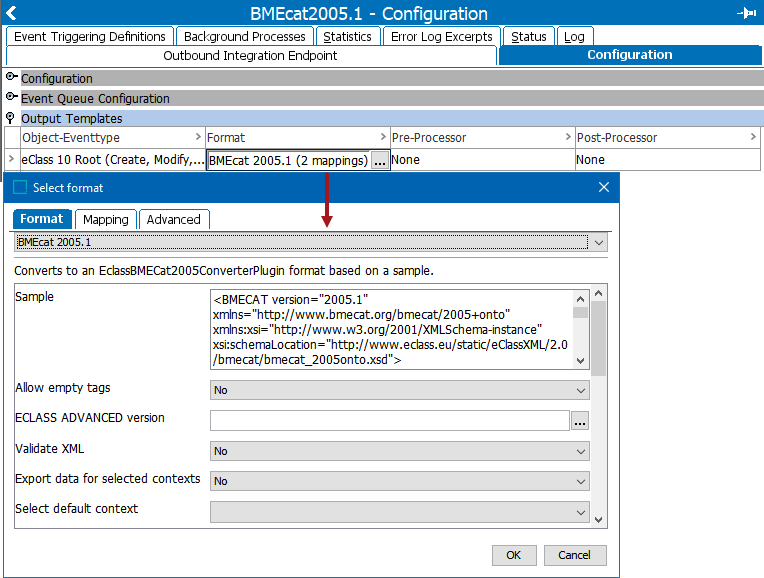Image resolution: width=764 pixels, height=578 pixels.
Task: Open the Error Log Excerpts tab
Action: coord(441,37)
